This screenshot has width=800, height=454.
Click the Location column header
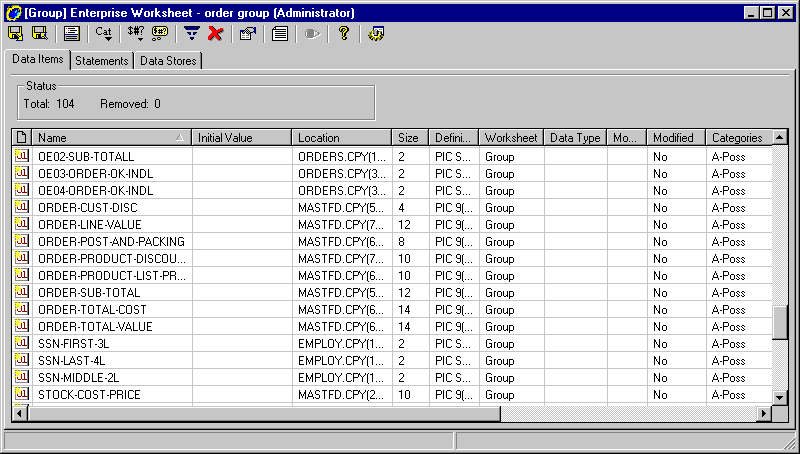[x=341, y=138]
